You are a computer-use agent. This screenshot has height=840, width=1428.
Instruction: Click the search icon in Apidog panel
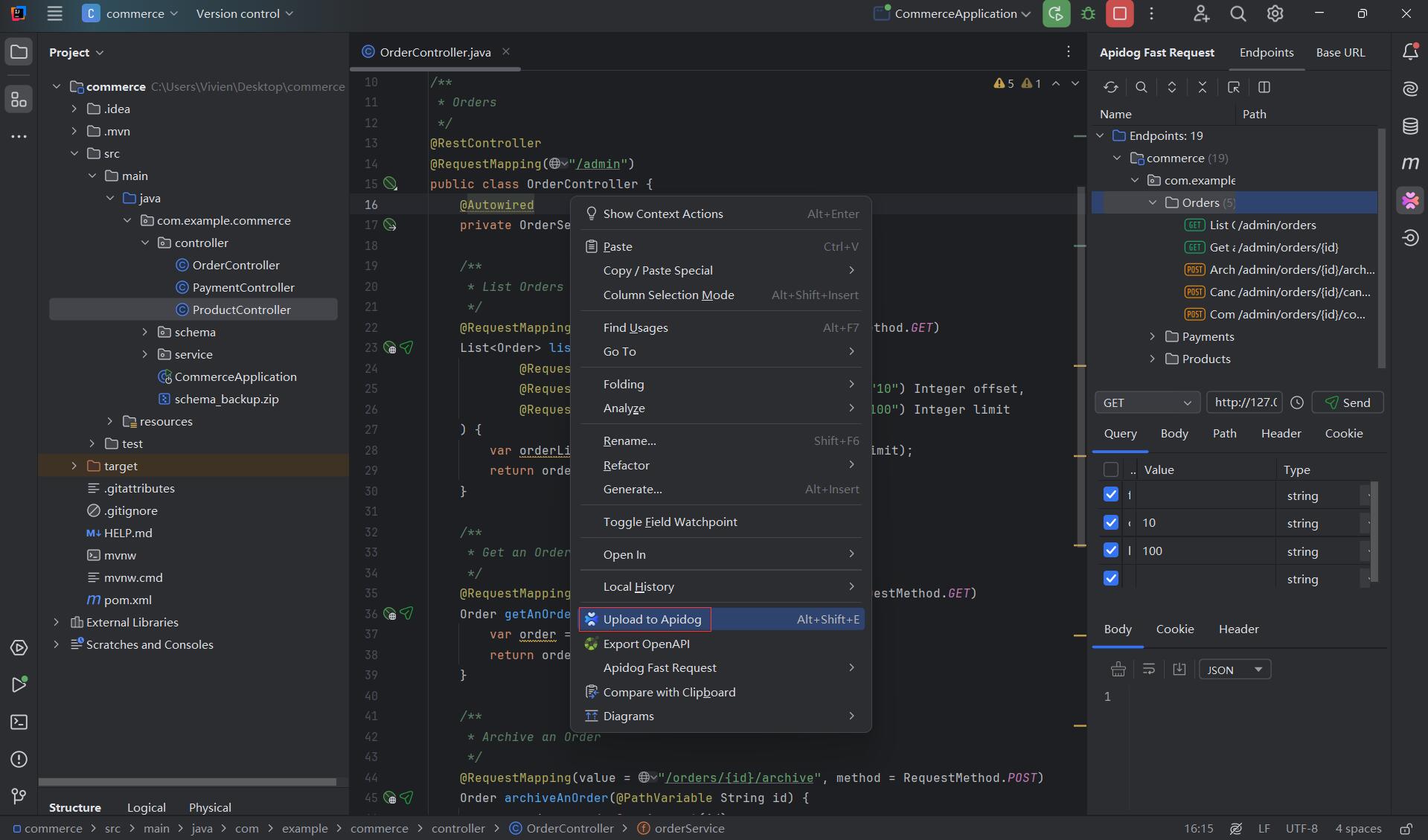pos(1142,87)
